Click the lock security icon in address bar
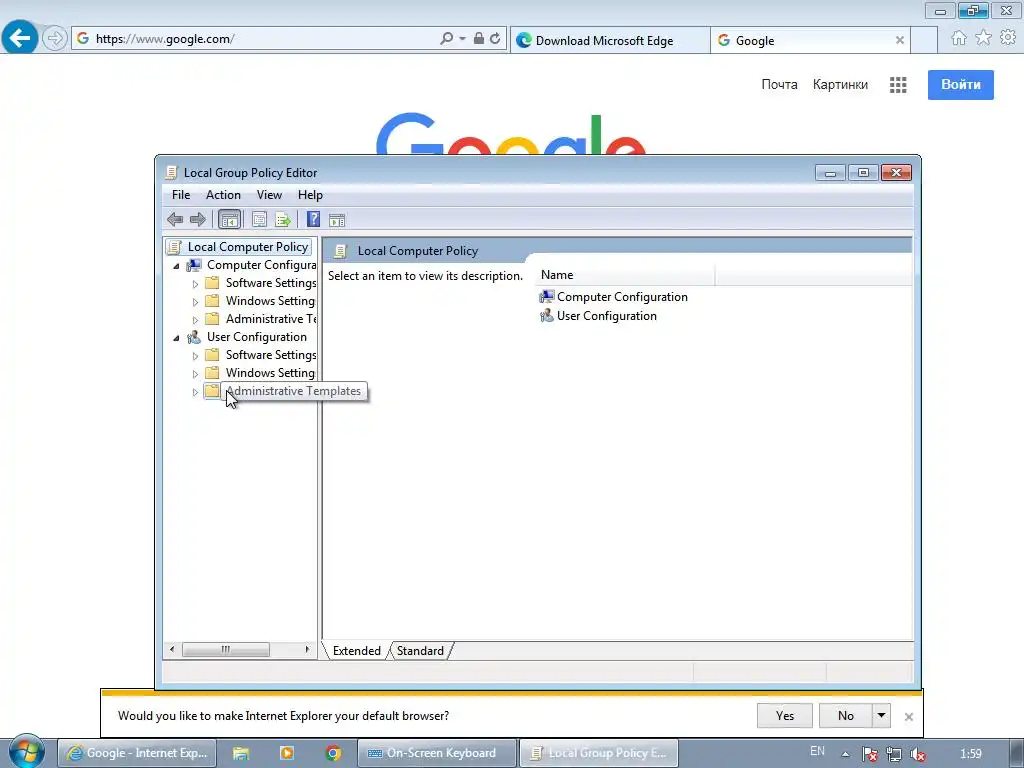This screenshot has width=1024, height=768. click(479, 39)
